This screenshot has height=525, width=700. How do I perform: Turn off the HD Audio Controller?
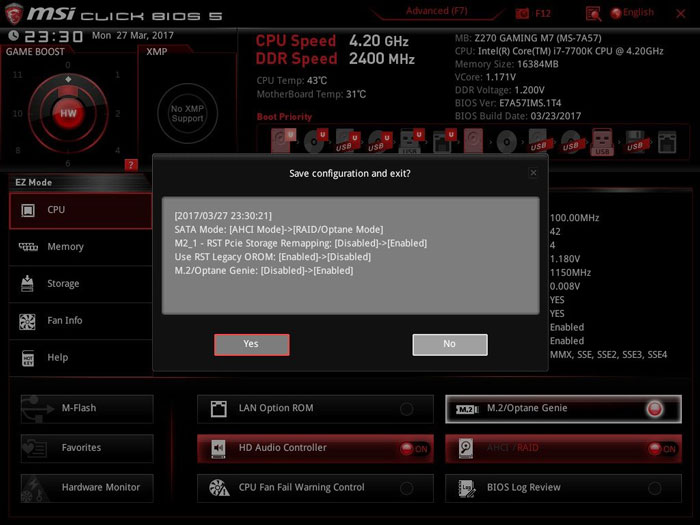[412, 449]
